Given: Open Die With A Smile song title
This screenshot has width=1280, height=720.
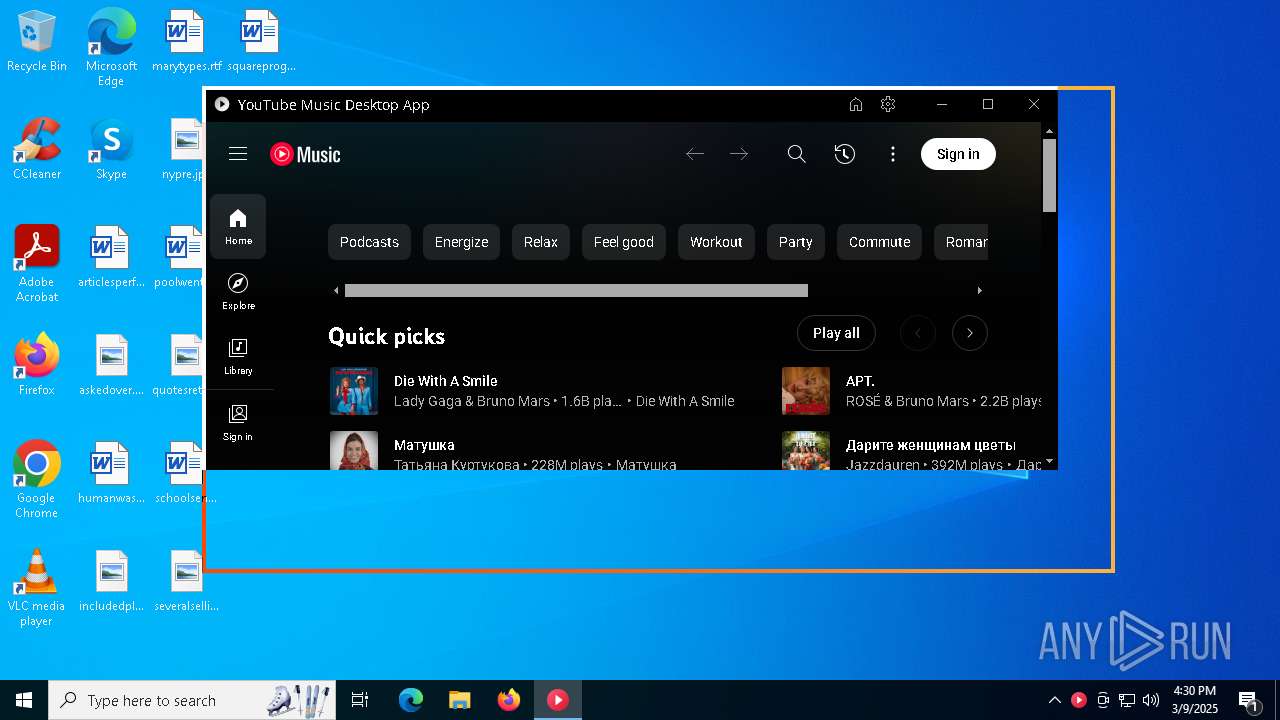Looking at the screenshot, I should 445,381.
